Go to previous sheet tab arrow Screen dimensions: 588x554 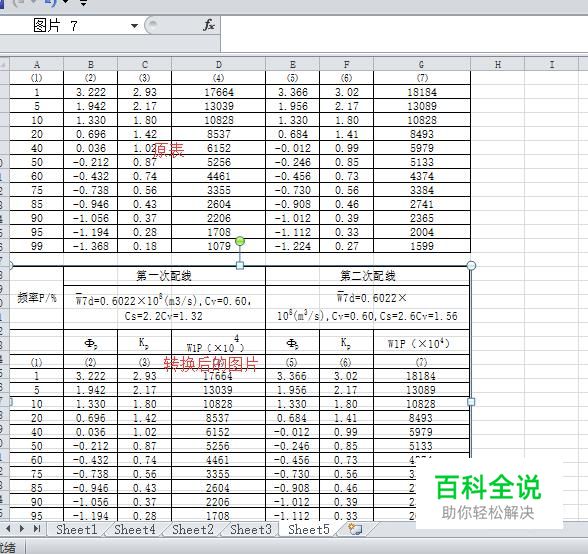coord(8,529)
